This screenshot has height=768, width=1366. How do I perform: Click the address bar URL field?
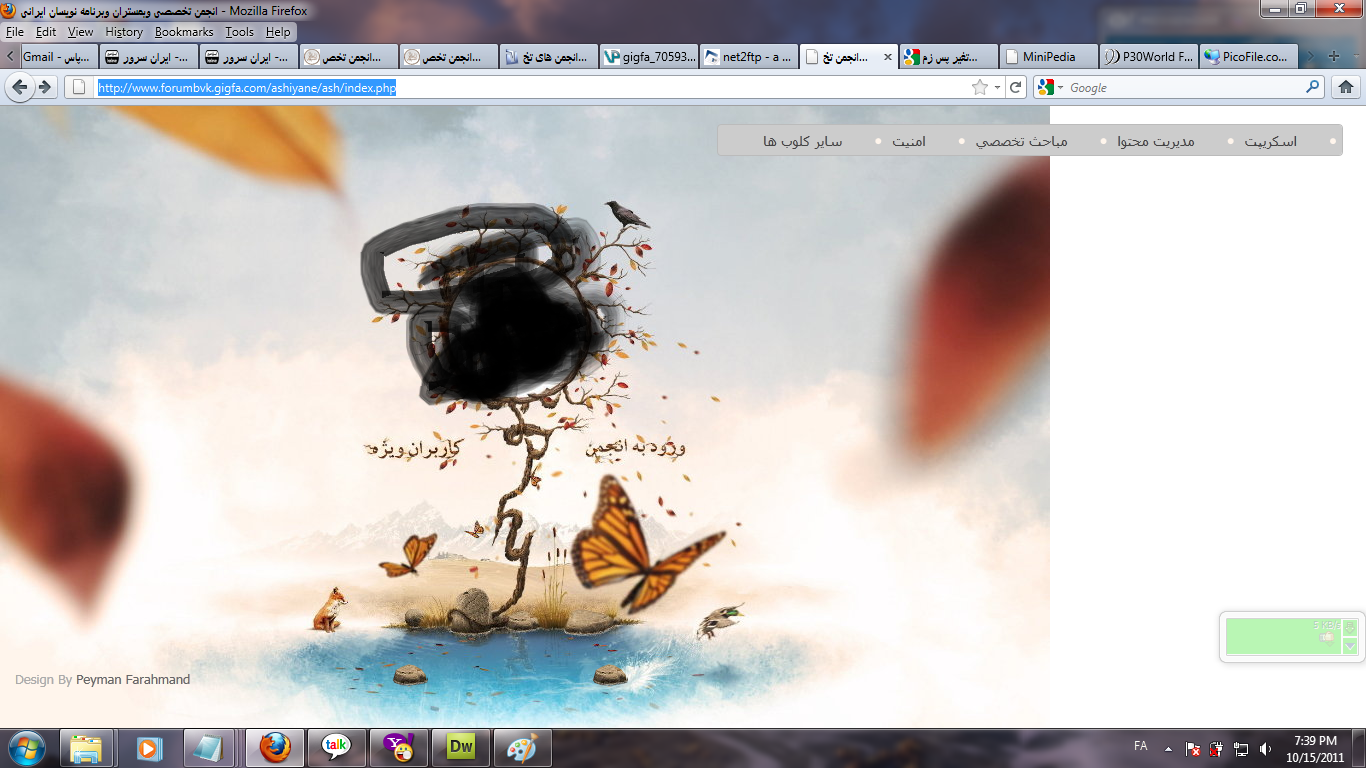pos(533,88)
